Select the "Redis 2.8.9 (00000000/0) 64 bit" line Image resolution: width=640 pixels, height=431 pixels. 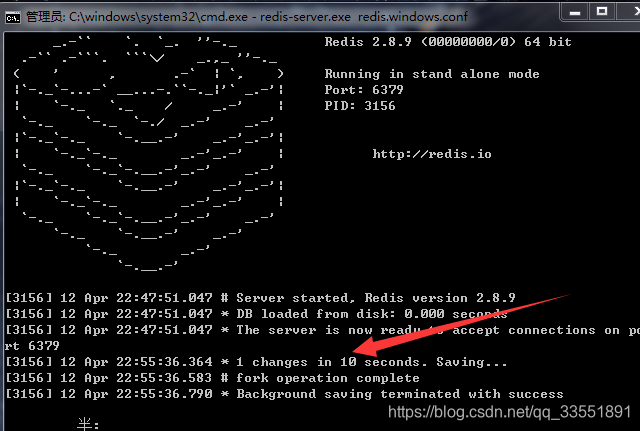[x=448, y=42]
